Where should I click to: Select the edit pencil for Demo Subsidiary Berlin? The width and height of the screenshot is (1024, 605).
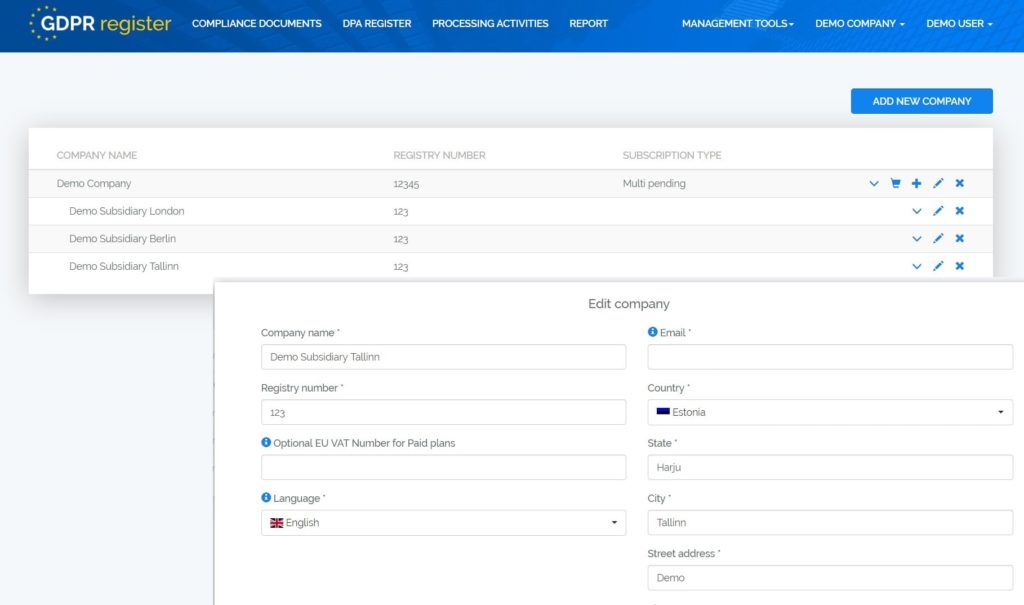tap(938, 238)
